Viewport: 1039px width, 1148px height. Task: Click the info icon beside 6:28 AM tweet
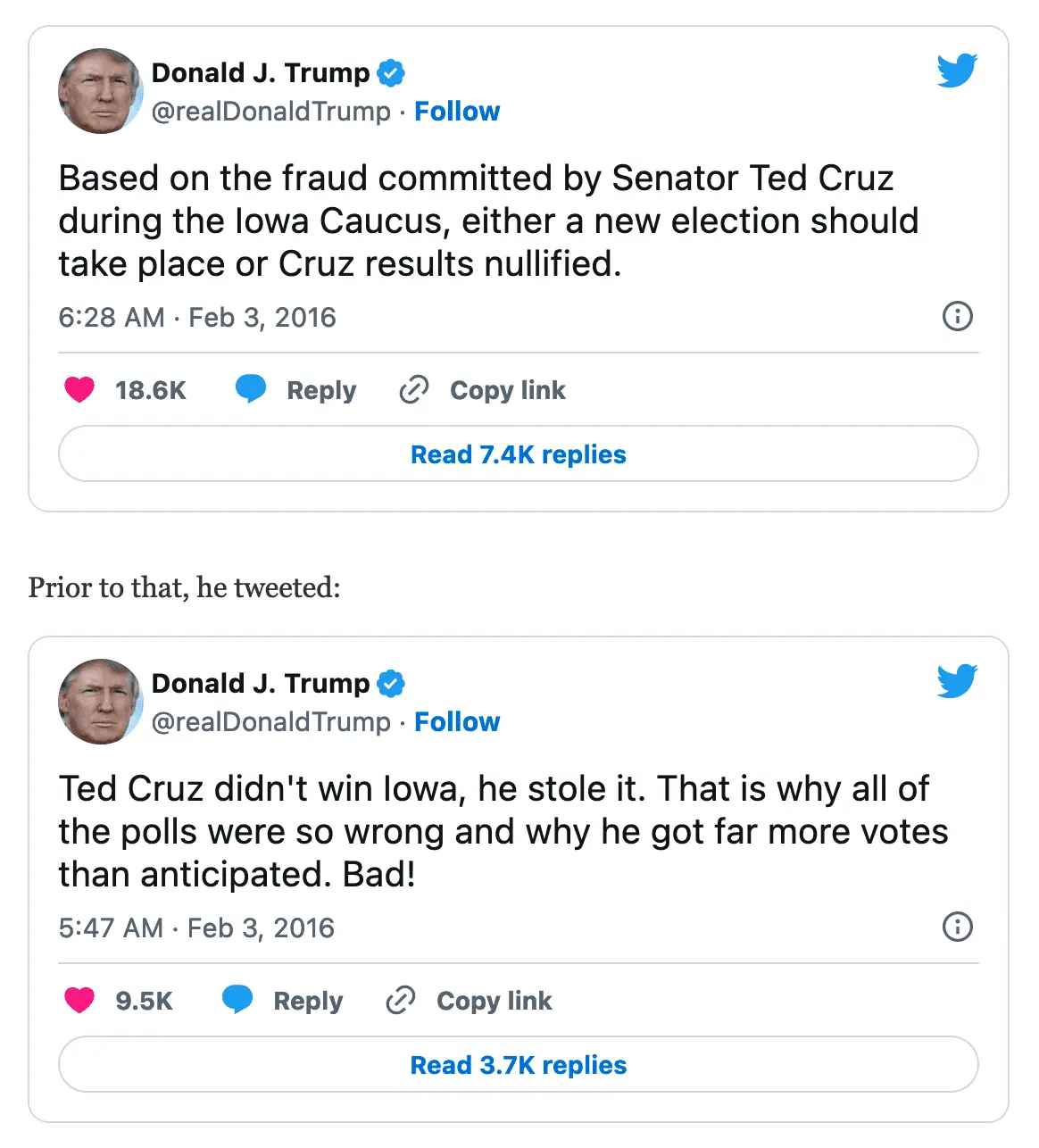[958, 316]
